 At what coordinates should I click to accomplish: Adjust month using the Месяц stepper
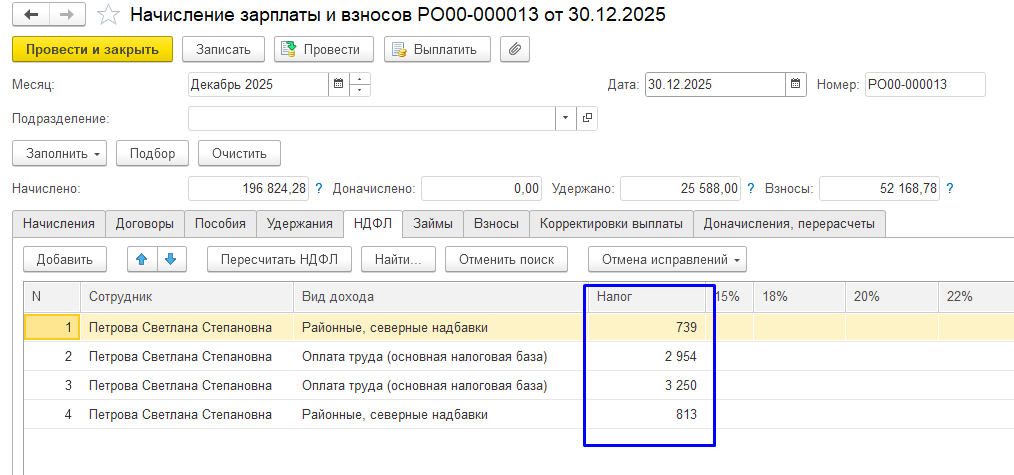tap(360, 85)
